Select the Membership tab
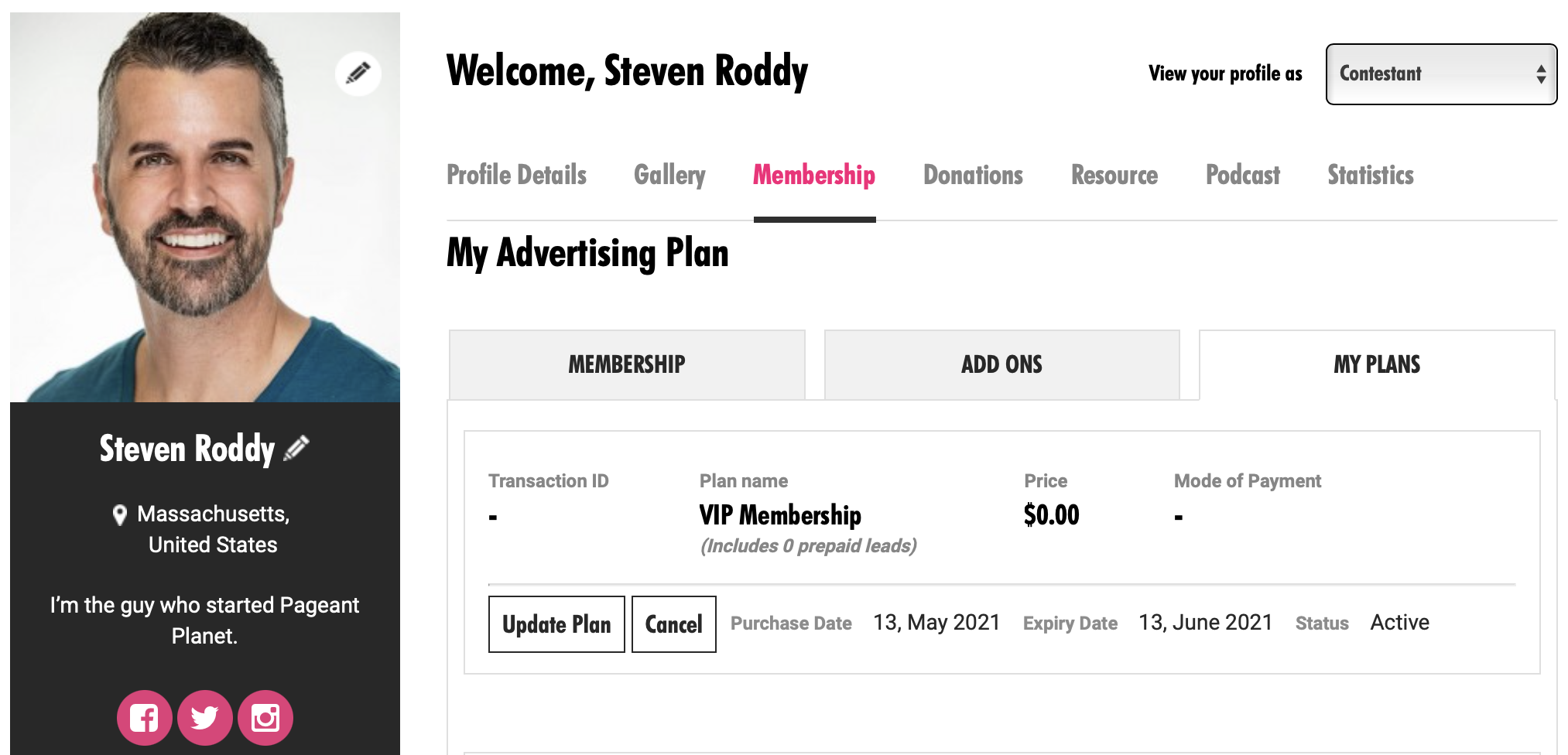 click(814, 176)
